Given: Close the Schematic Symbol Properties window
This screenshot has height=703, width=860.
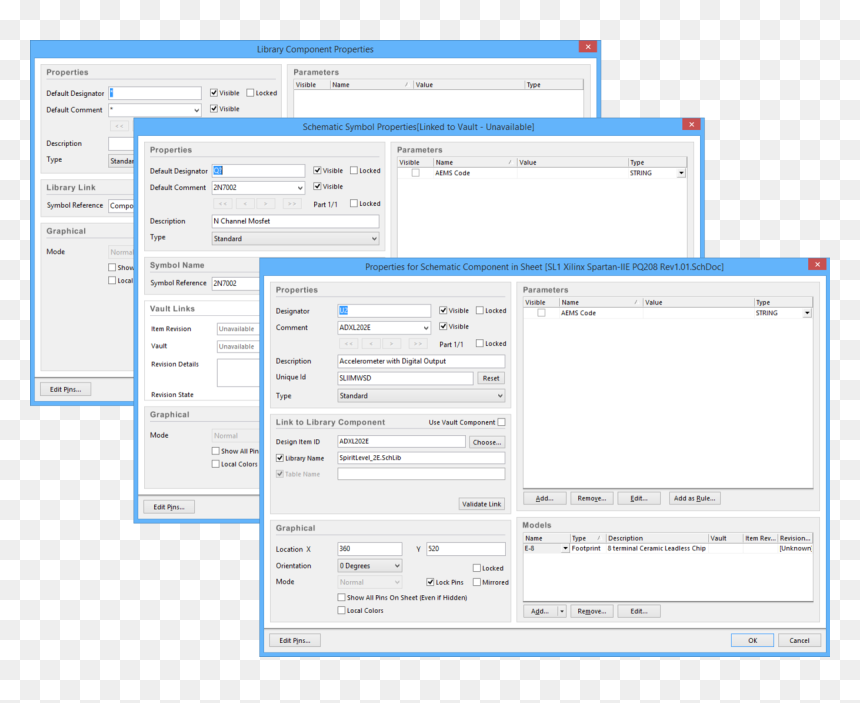Looking at the screenshot, I should coord(692,124).
